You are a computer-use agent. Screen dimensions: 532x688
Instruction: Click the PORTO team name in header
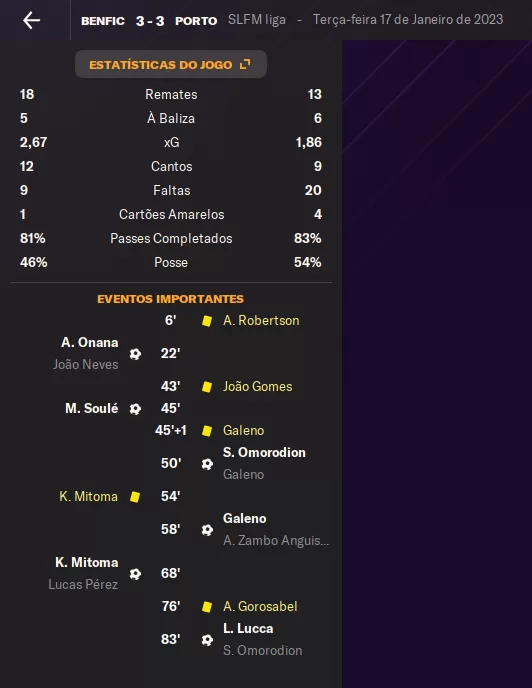point(196,21)
